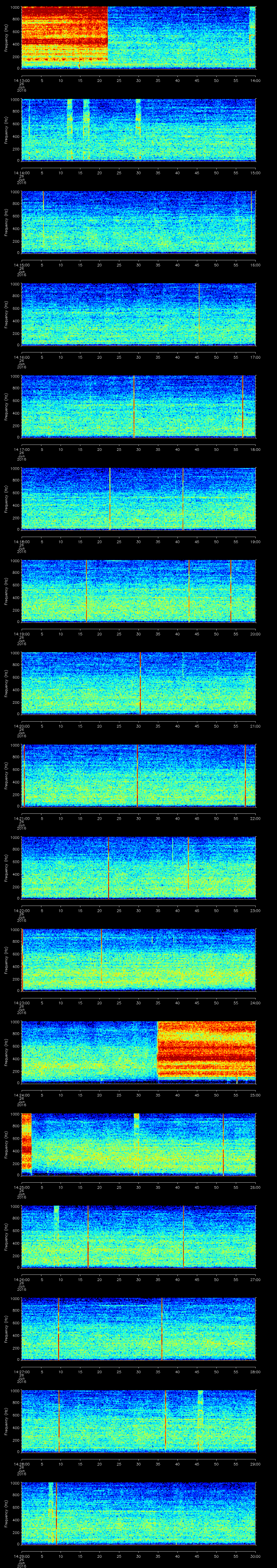Click the 14:21:00 time axis label
This screenshot has height=1568, width=277.
point(21,818)
